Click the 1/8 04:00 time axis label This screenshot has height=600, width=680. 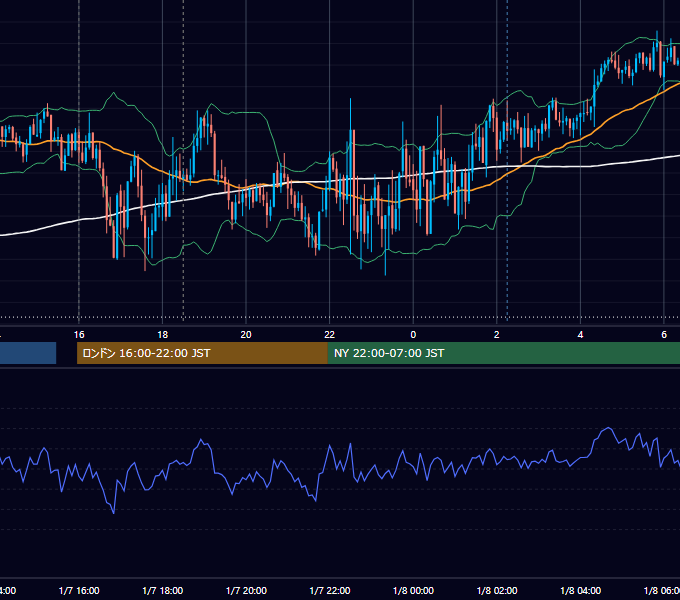click(x=581, y=590)
